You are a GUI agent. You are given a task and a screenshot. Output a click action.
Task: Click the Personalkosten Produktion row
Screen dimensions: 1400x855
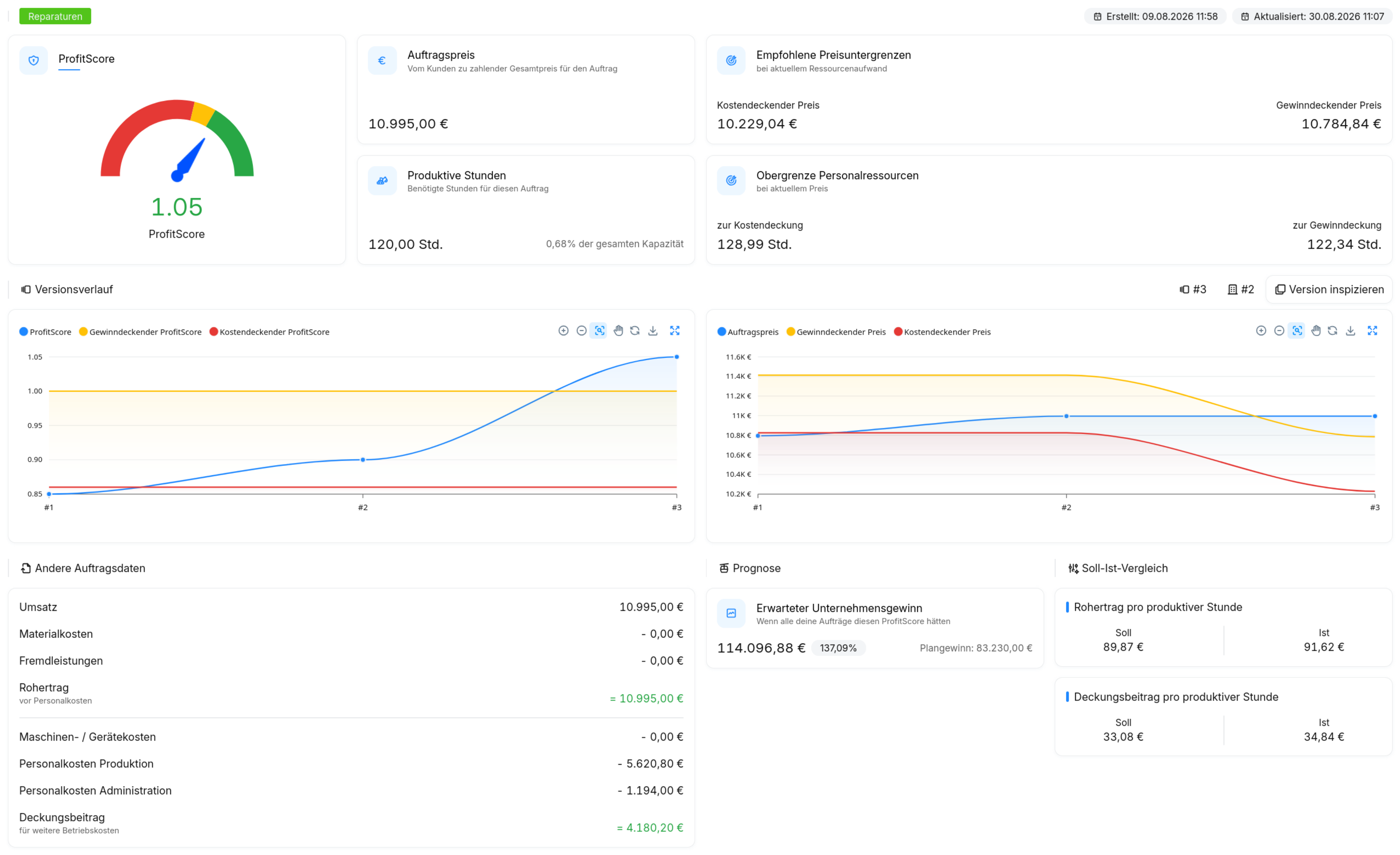351,764
